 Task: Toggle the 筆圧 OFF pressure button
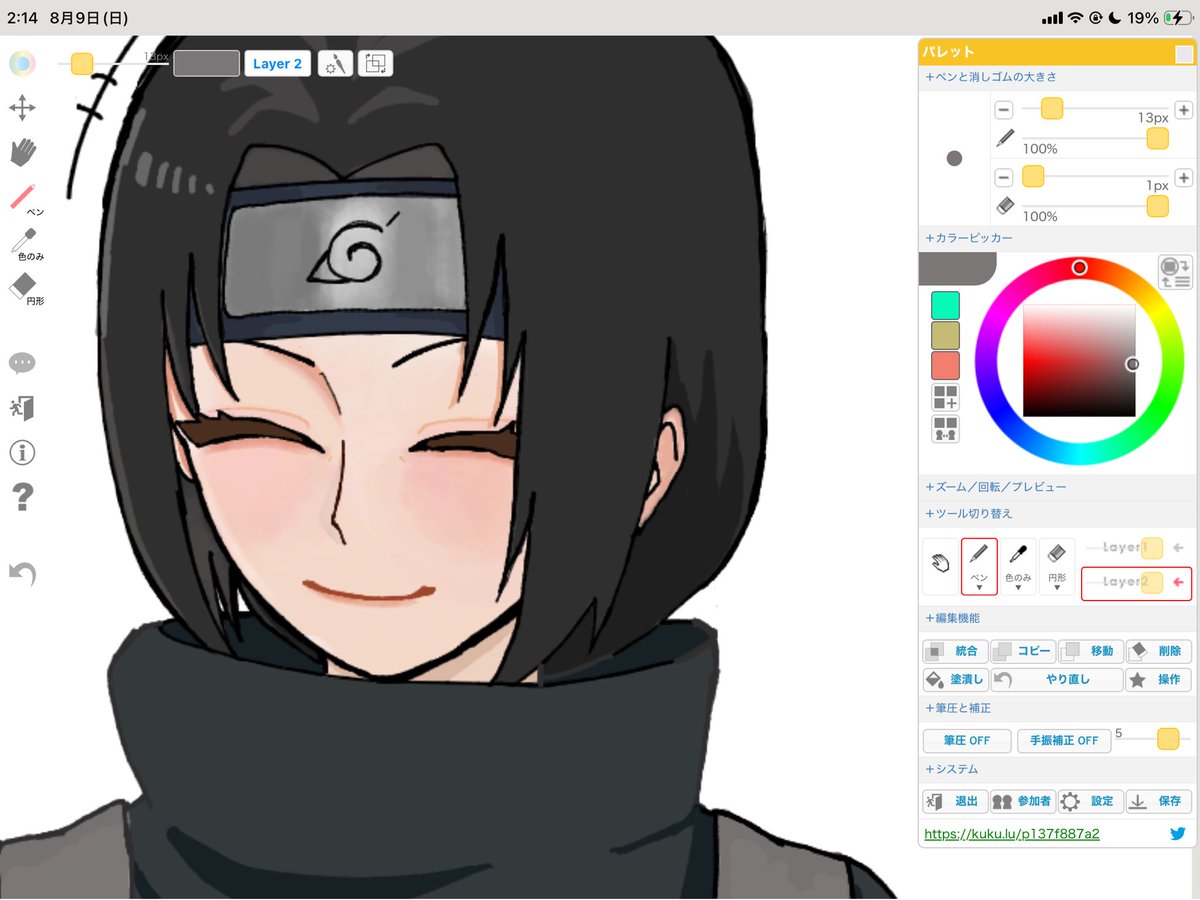tap(967, 741)
